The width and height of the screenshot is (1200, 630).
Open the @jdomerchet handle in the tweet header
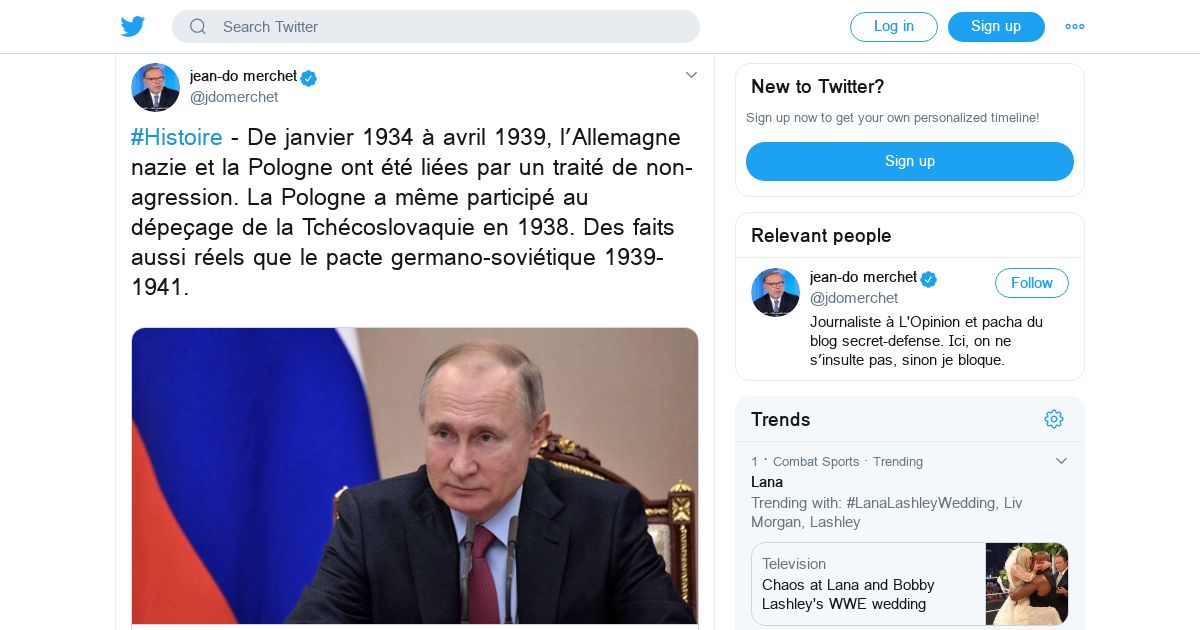tap(234, 97)
